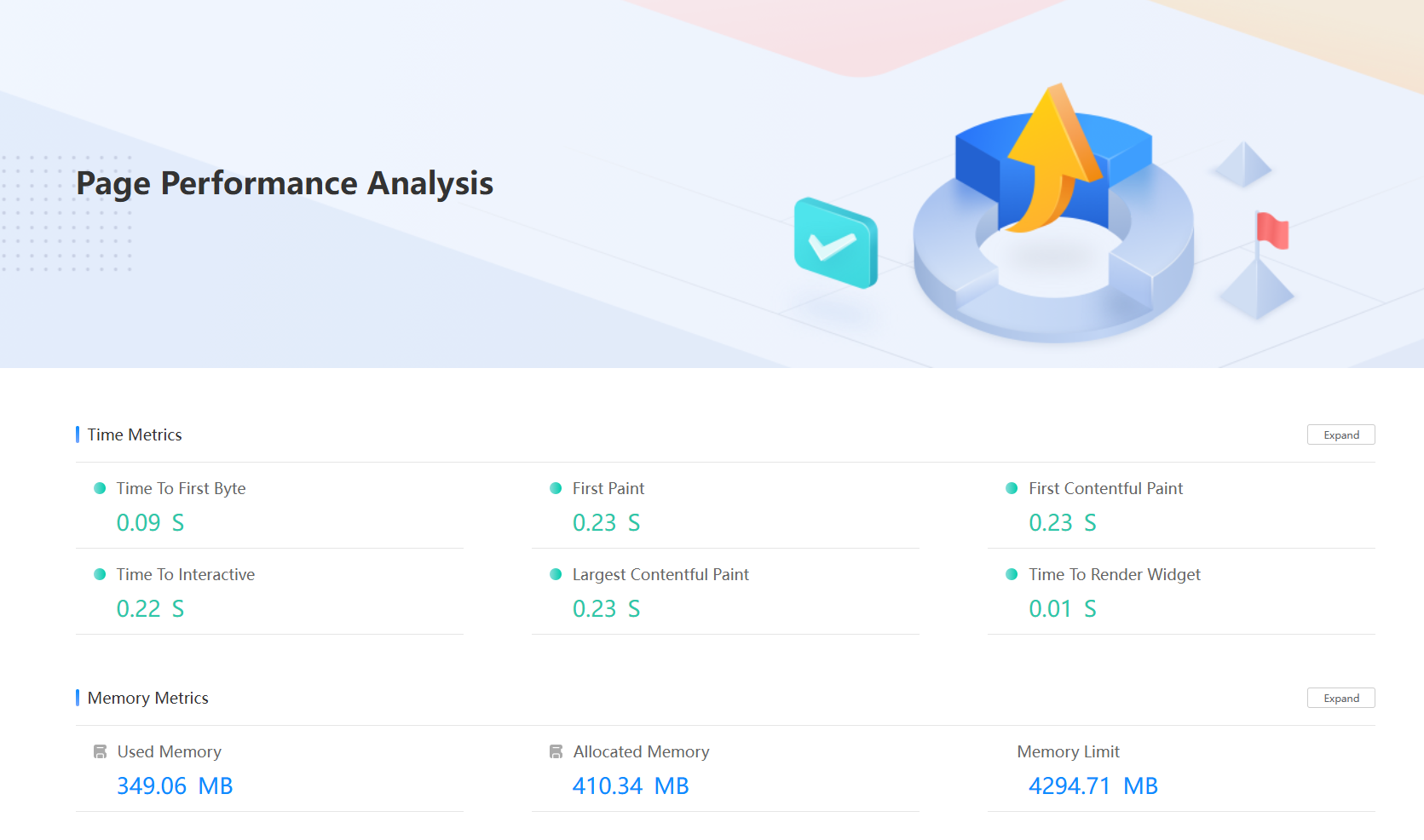Click the green dot beside First Paint
This screenshot has height=840, width=1424.
click(x=556, y=488)
